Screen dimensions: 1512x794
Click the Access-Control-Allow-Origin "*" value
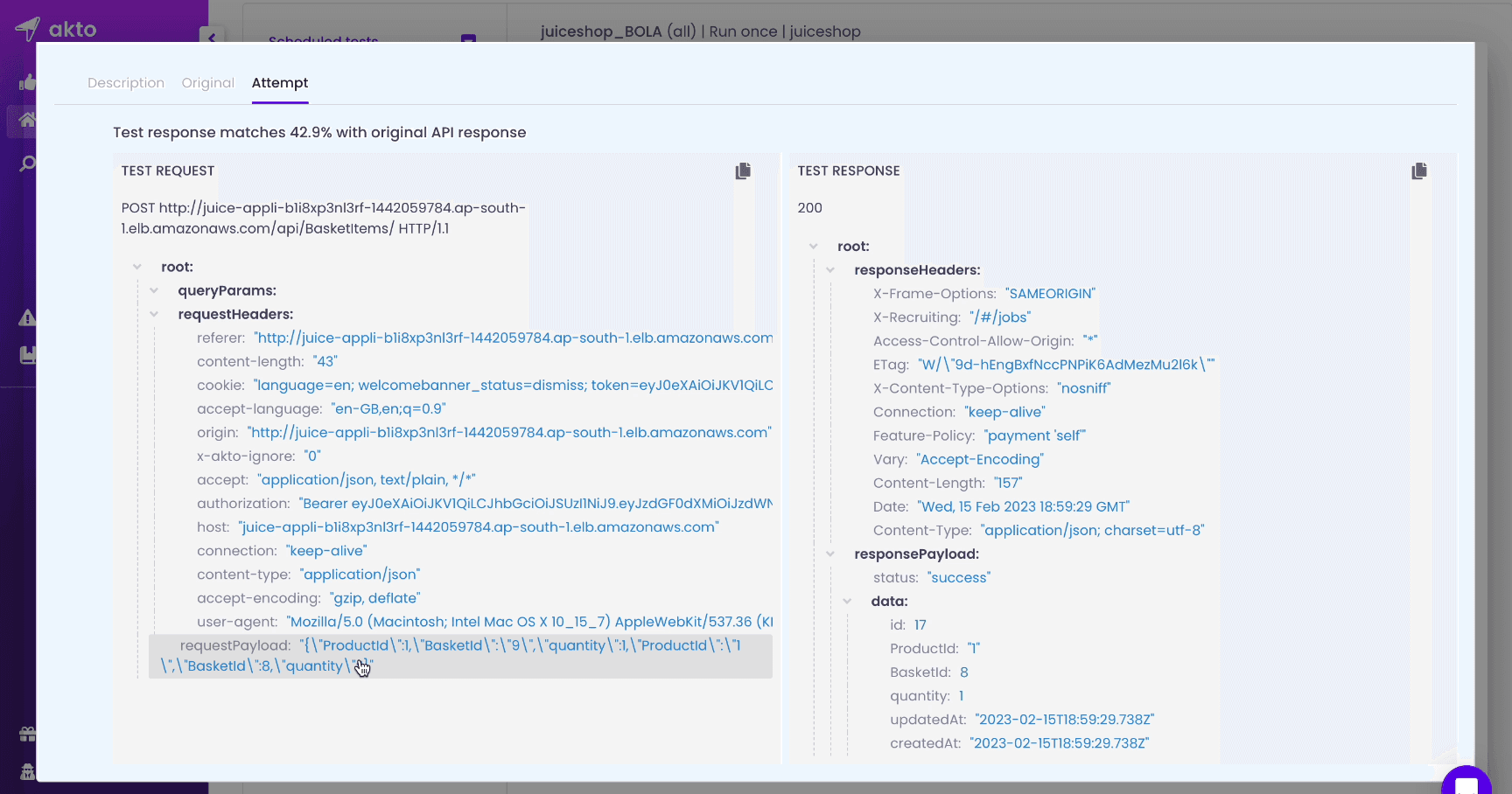[1090, 340]
